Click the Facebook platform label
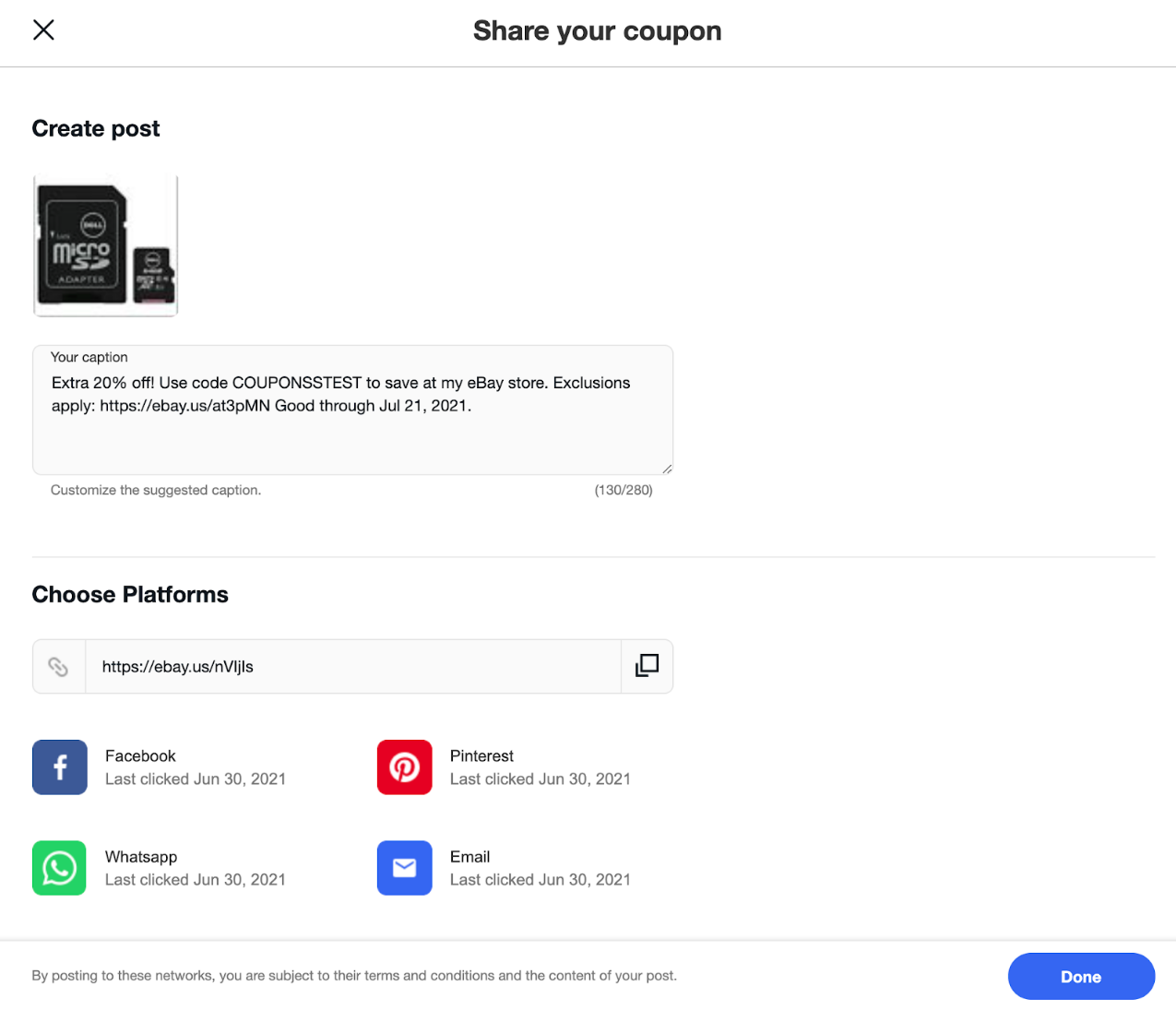The image size is (1176, 1010). coord(140,755)
